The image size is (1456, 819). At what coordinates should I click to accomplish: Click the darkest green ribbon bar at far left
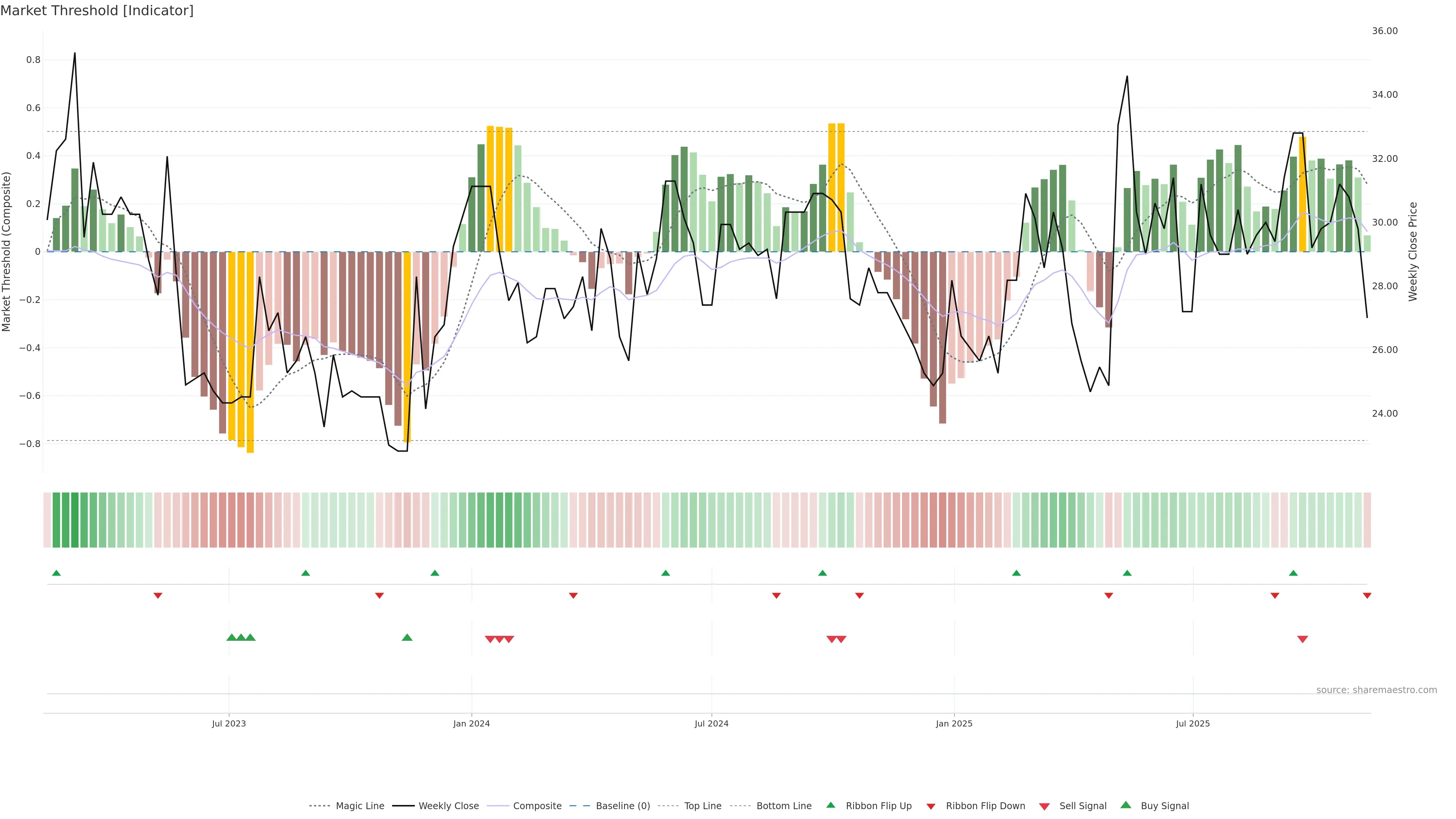(x=75, y=520)
